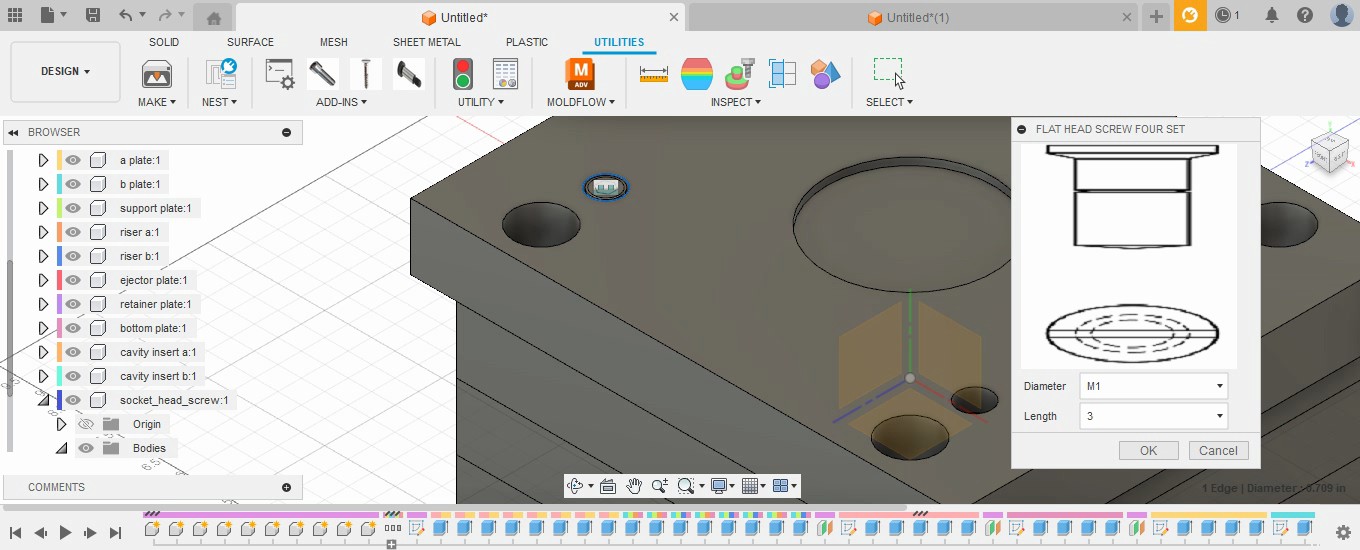Collapse browser panel with minus button

coord(287,132)
